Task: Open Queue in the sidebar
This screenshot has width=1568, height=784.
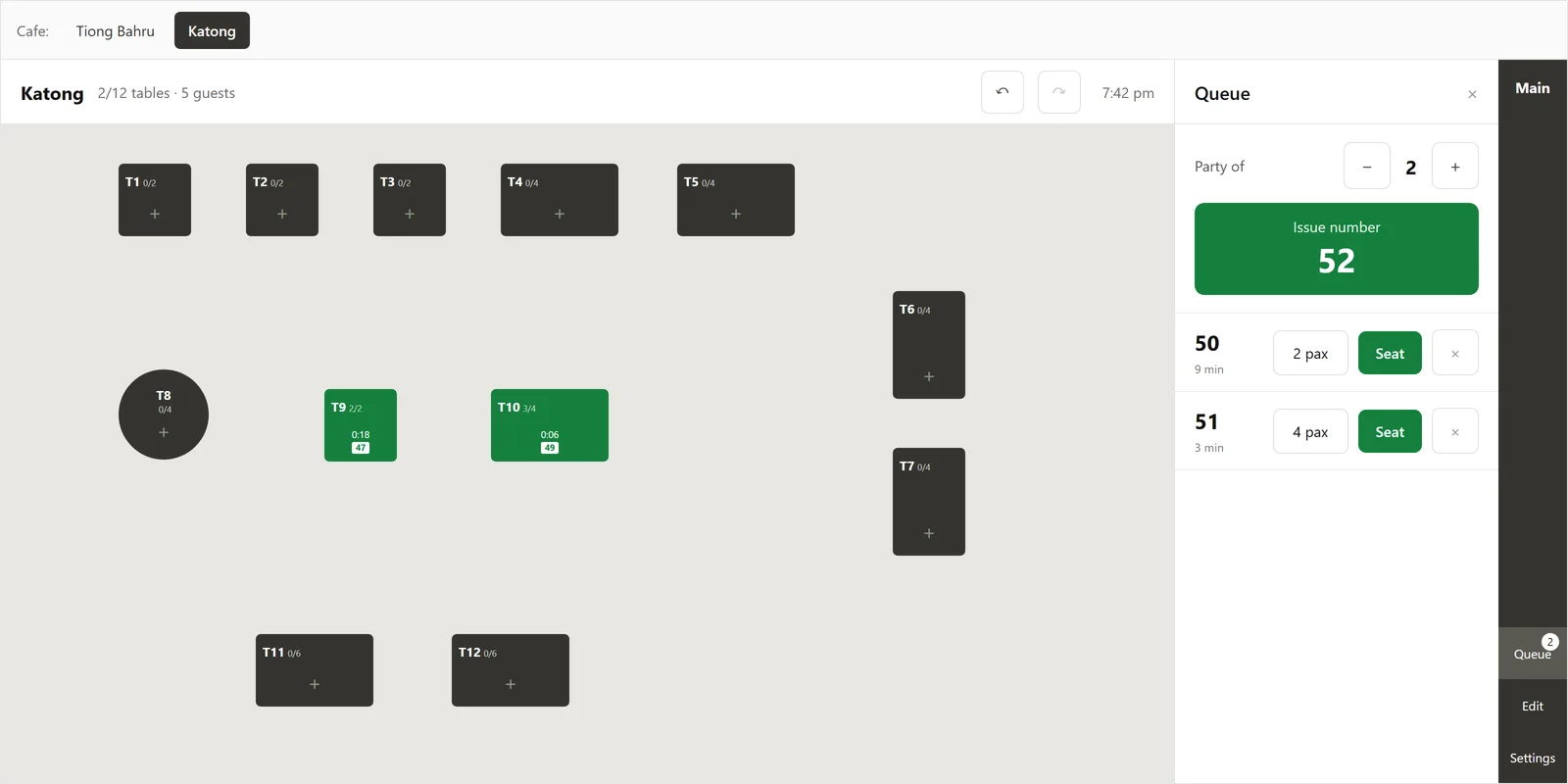Action: coord(1533,654)
